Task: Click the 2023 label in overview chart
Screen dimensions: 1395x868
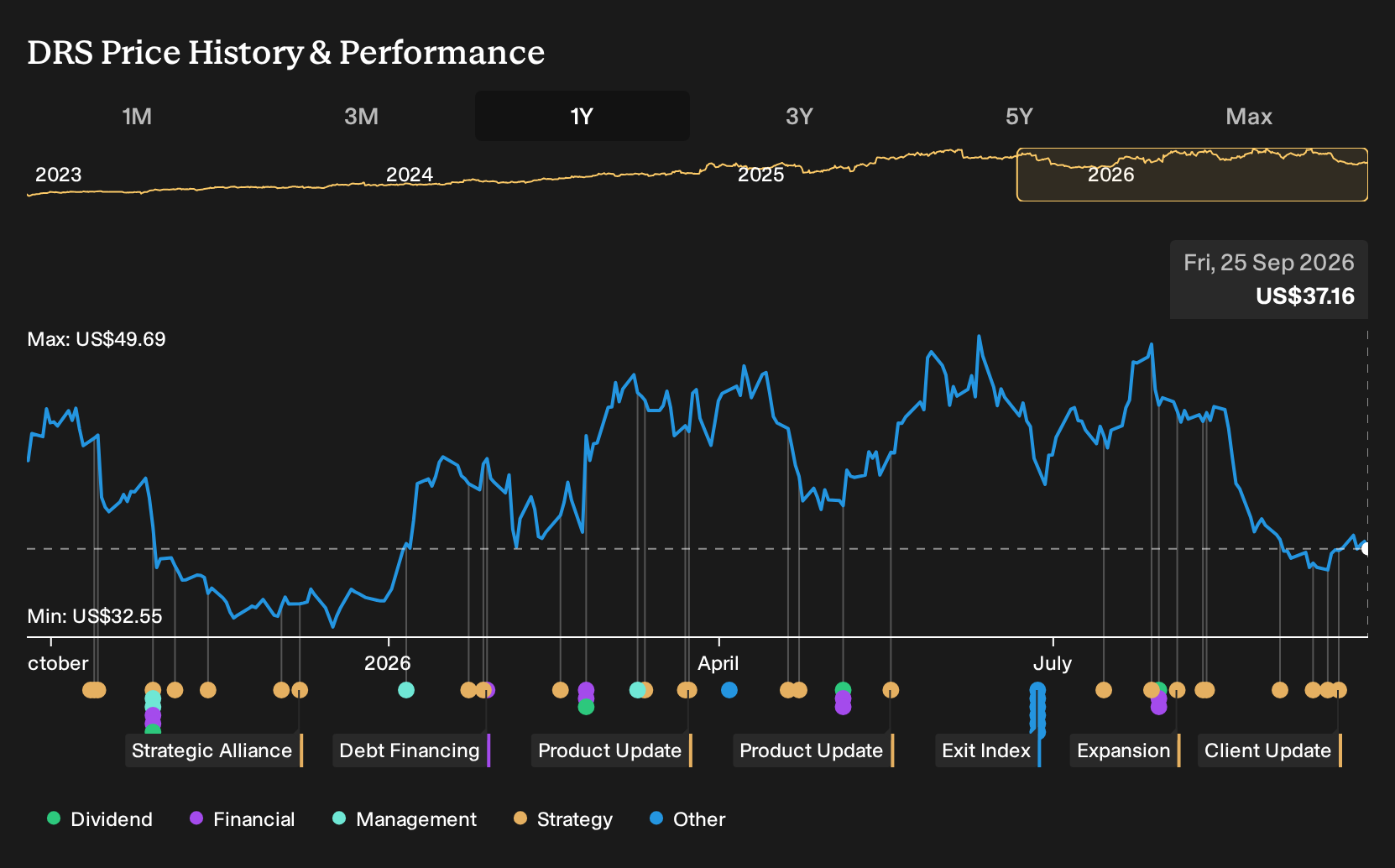Action: tap(58, 175)
